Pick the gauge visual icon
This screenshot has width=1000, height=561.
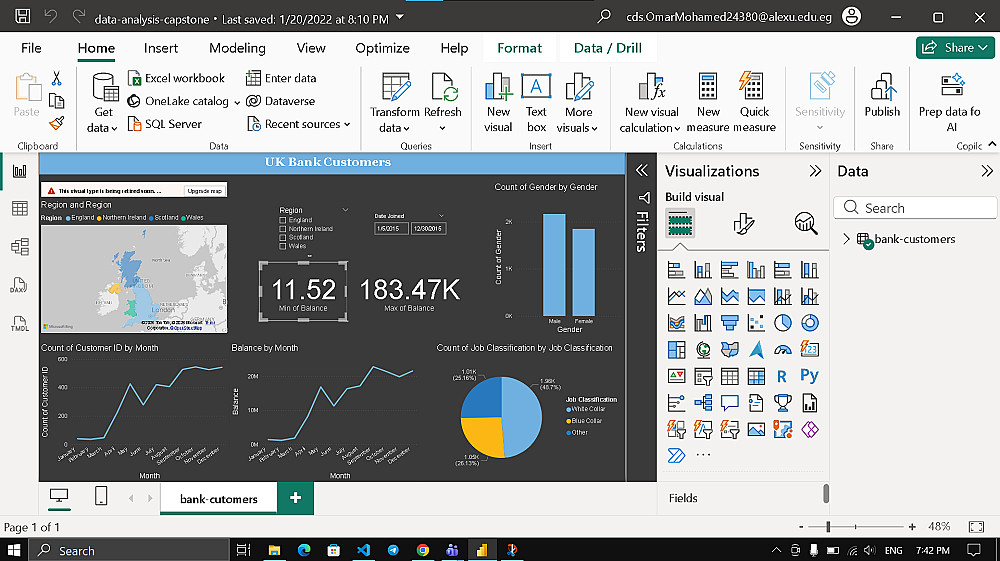(x=783, y=350)
